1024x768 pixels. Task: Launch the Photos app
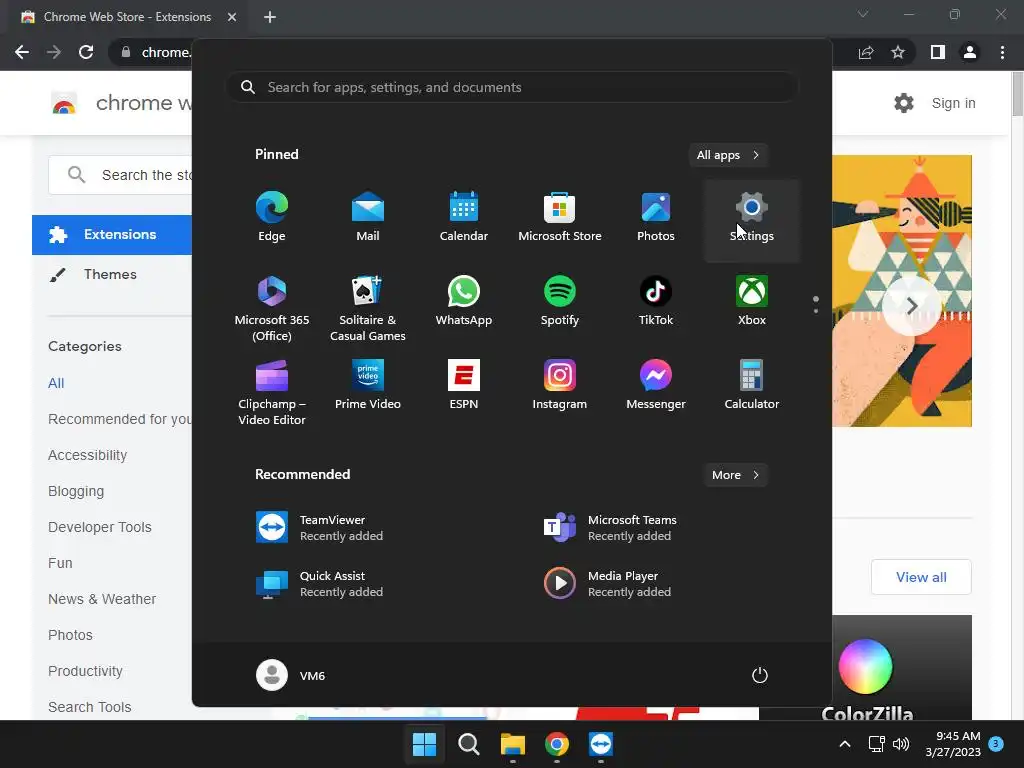(656, 218)
